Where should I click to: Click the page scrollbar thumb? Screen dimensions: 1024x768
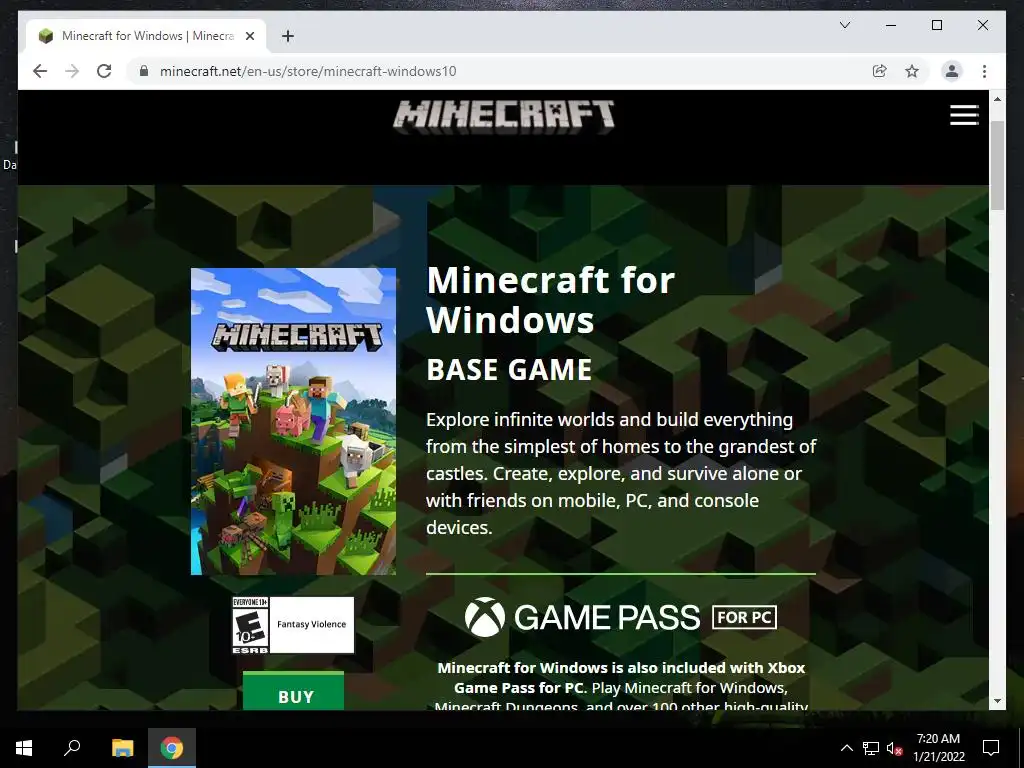pyautogui.click(x=997, y=165)
